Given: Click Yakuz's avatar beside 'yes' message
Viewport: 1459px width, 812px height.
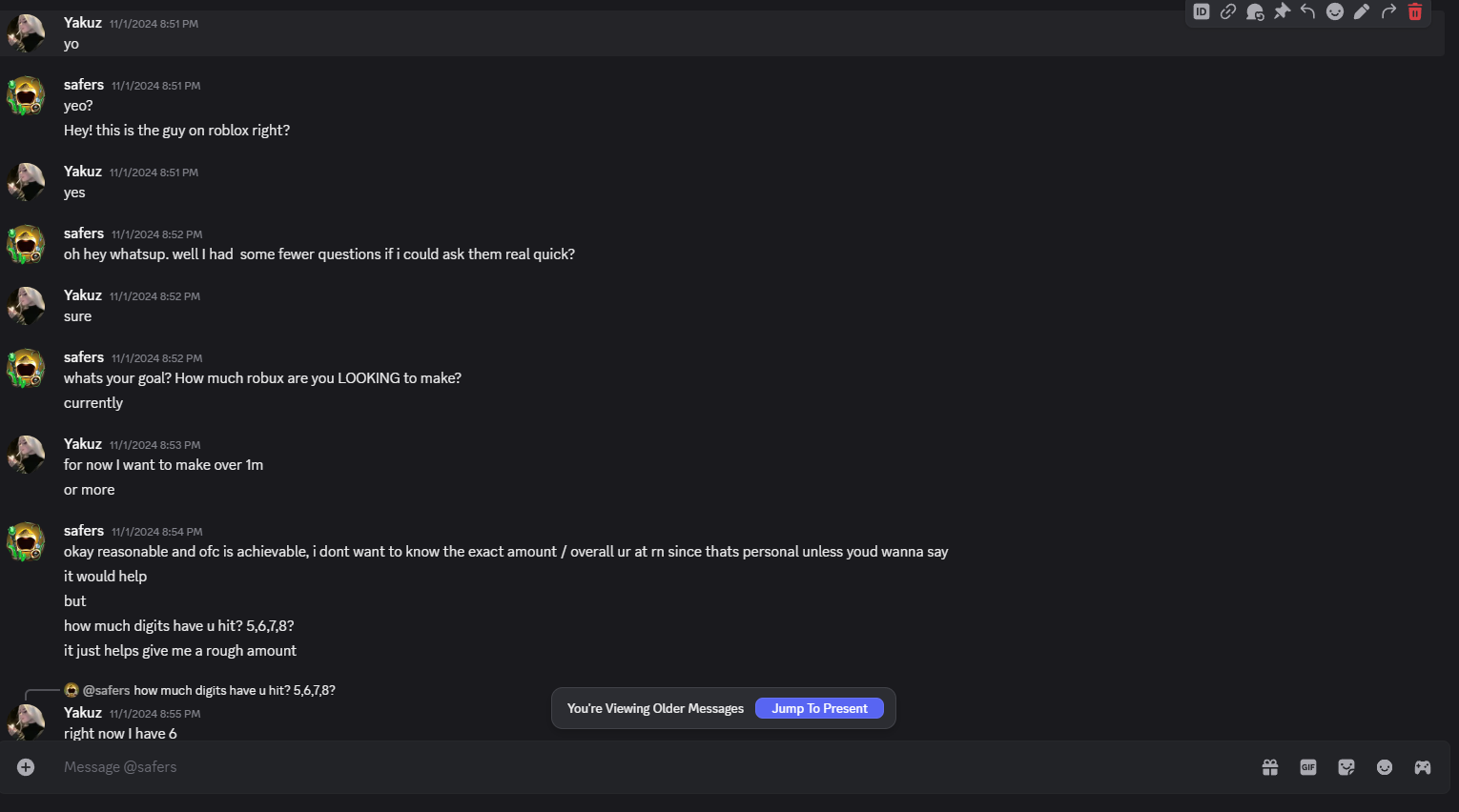Looking at the screenshot, I should click(x=26, y=182).
